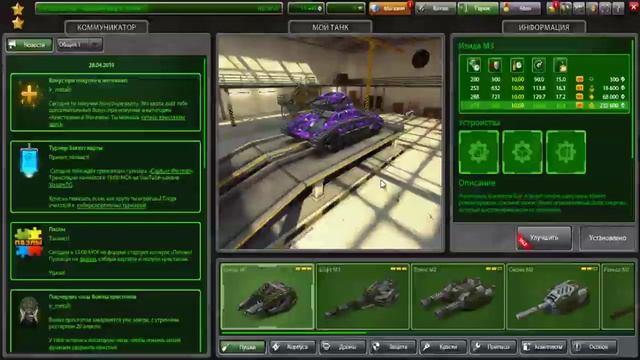This screenshot has width=640, height=360.
Task: Switch to the Новости news tab
Action: [x=29, y=44]
